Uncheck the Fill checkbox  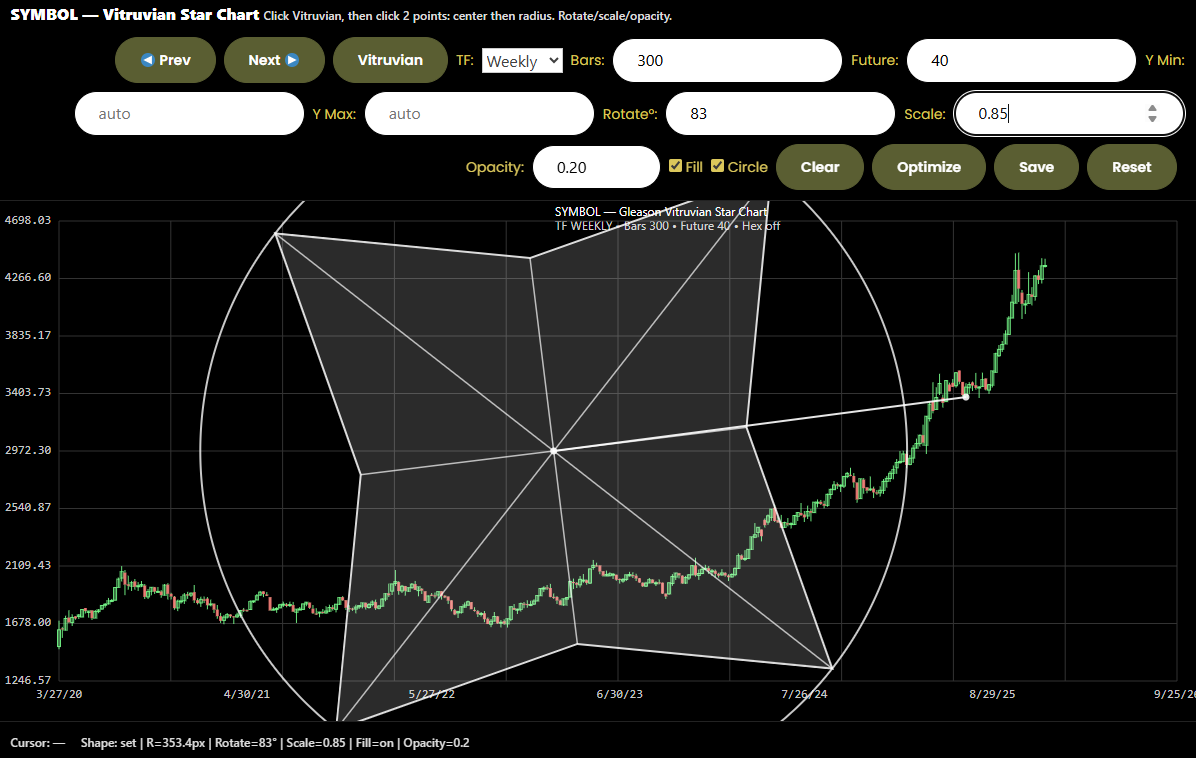676,166
